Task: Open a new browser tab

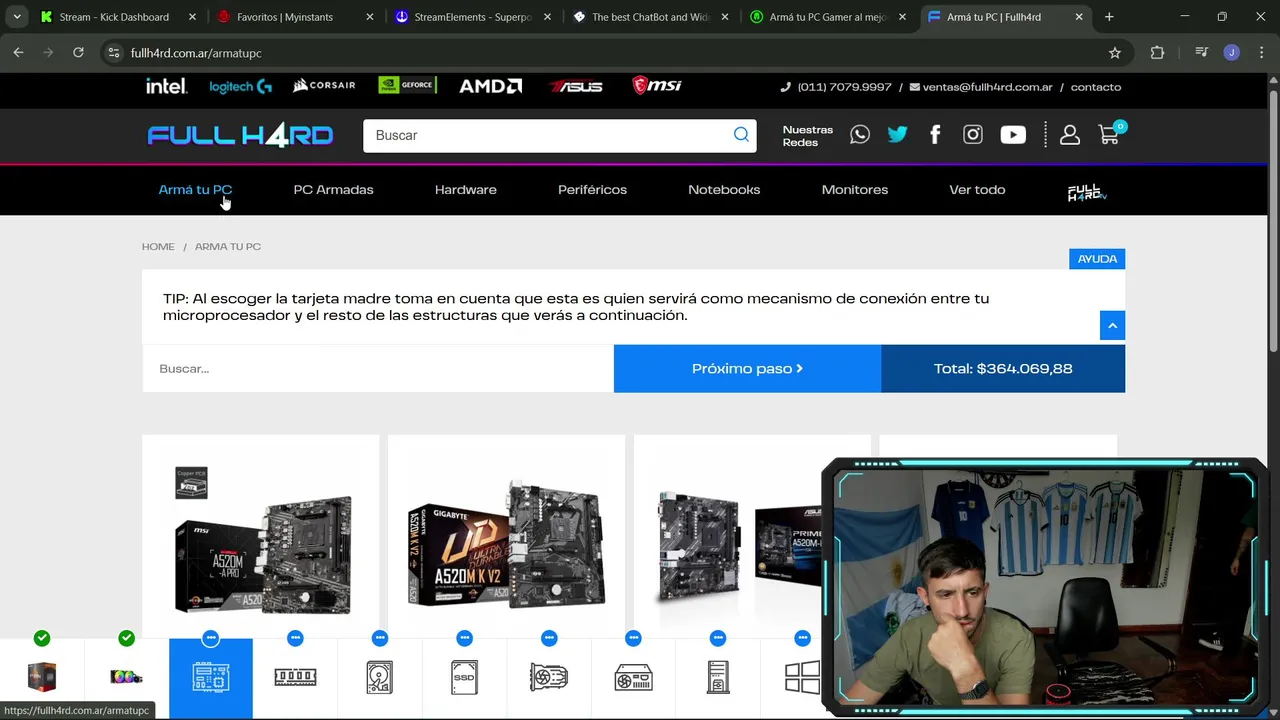Action: click(x=1109, y=17)
